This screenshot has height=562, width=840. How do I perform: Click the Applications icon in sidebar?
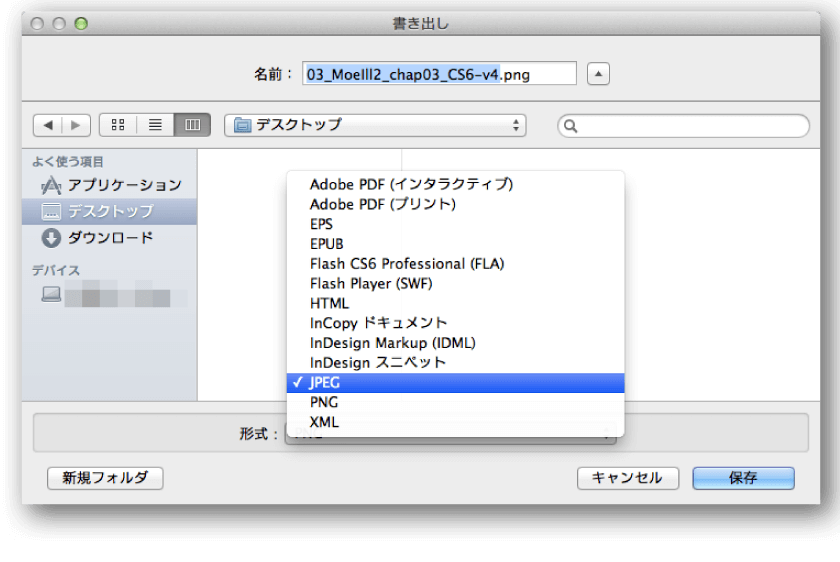coord(51,185)
